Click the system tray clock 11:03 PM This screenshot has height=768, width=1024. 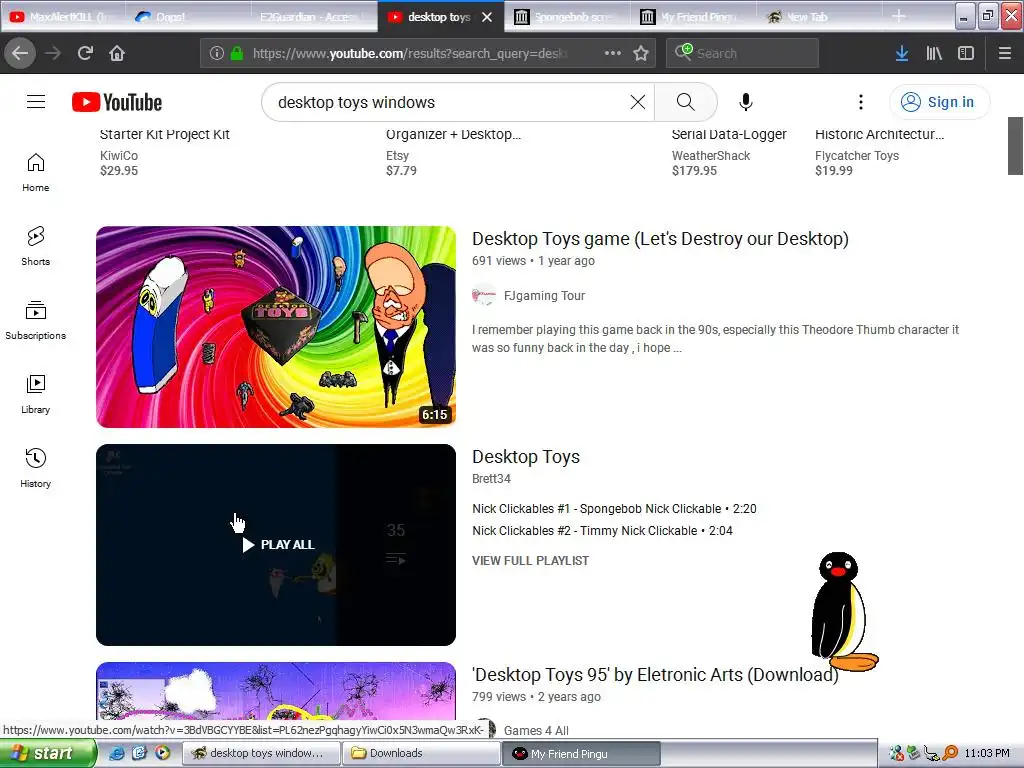(987, 753)
